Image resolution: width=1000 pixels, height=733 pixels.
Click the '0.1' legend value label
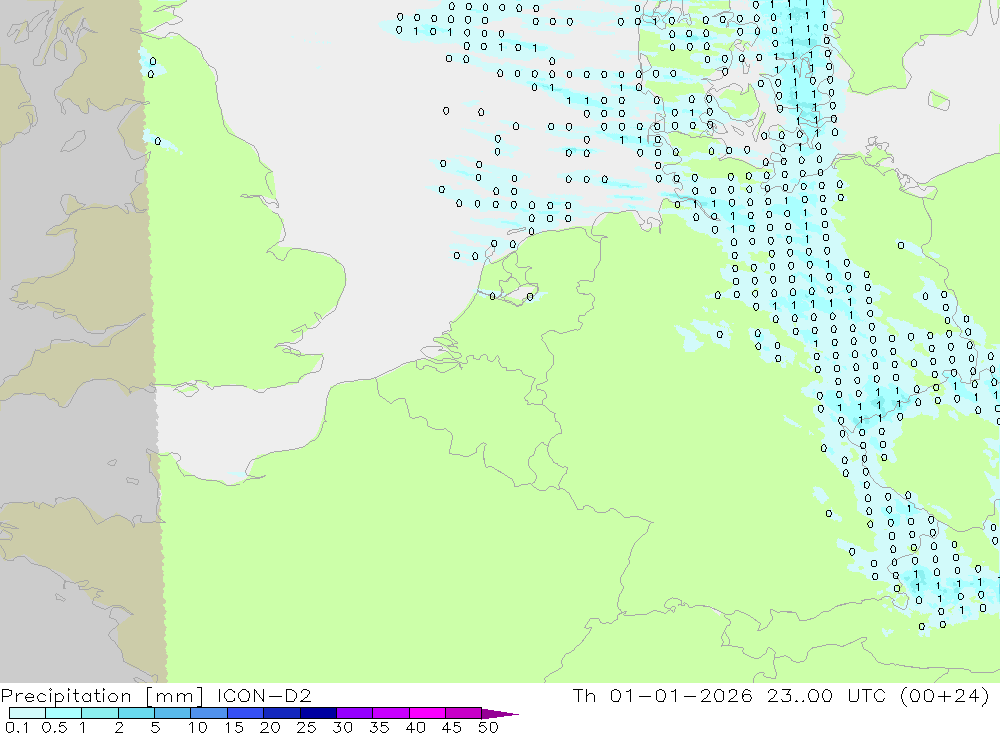coord(17,727)
